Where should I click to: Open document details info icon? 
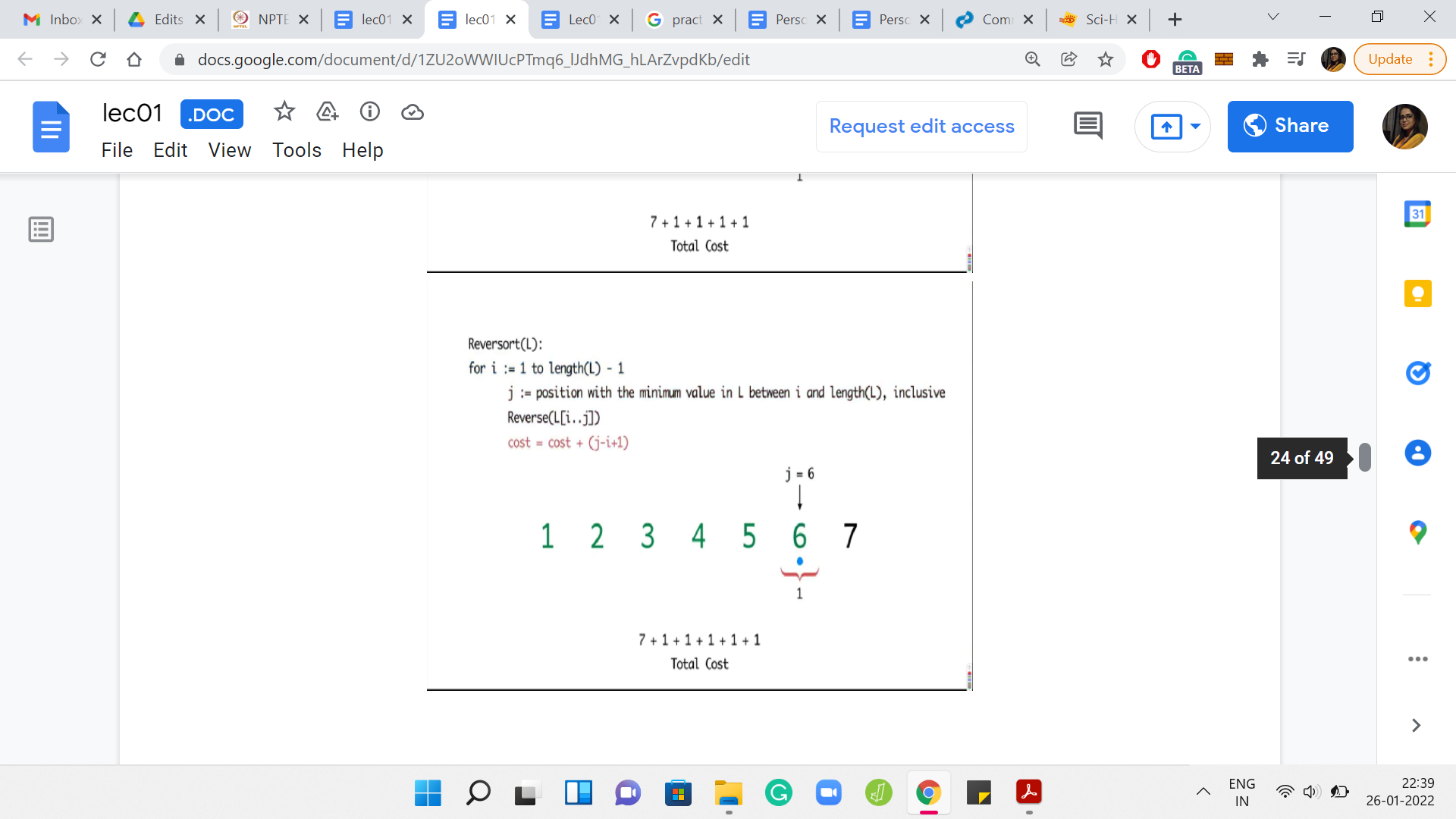[369, 112]
